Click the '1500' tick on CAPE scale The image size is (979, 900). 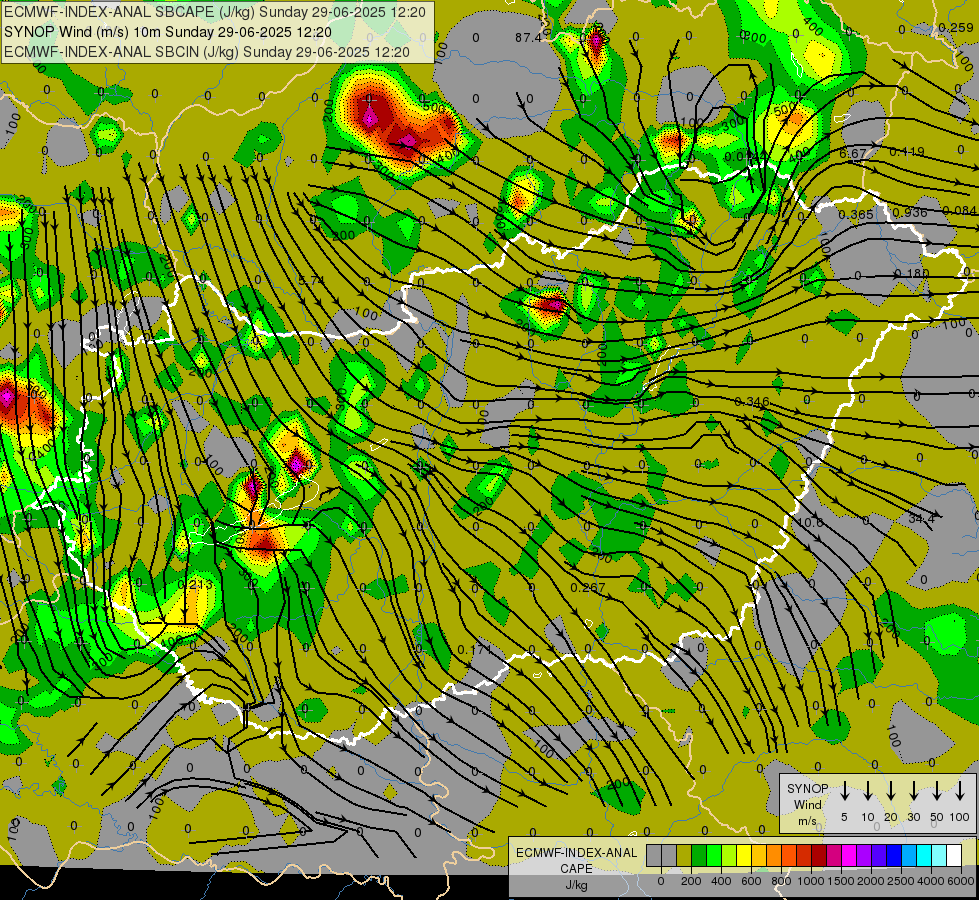click(841, 881)
